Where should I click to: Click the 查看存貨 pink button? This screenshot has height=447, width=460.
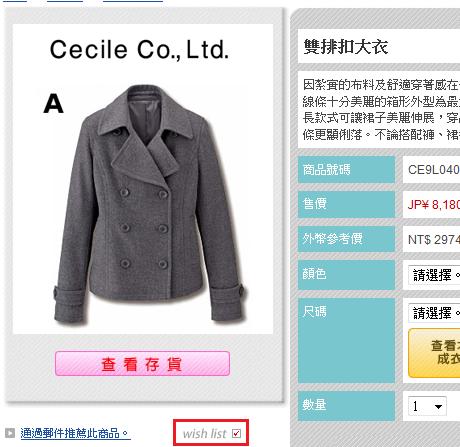(x=142, y=363)
